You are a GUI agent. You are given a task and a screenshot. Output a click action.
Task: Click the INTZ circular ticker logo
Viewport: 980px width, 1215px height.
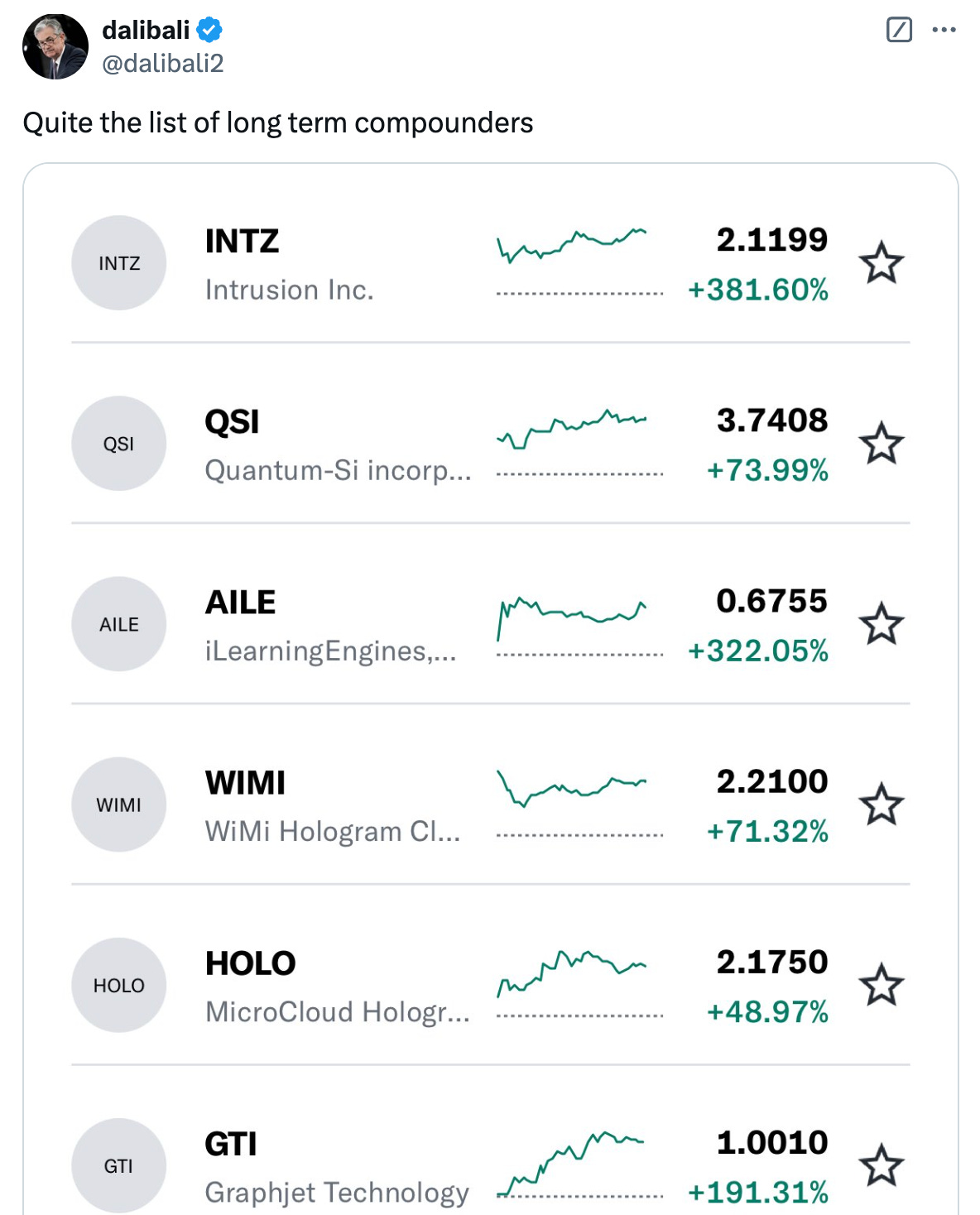tap(119, 263)
